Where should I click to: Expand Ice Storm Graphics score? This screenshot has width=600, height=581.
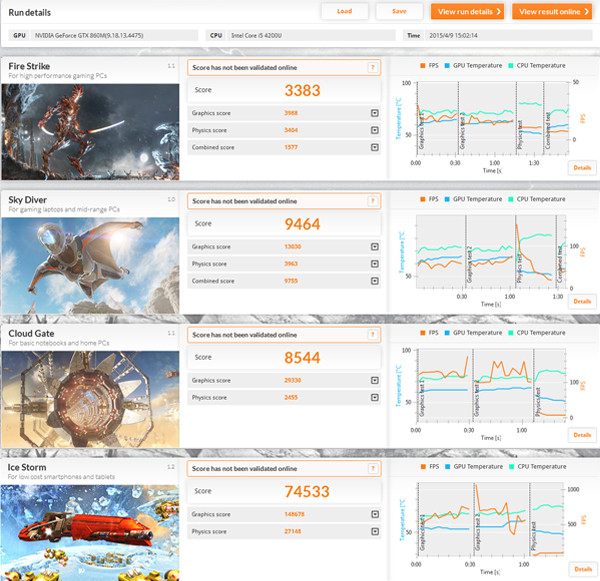[x=375, y=514]
